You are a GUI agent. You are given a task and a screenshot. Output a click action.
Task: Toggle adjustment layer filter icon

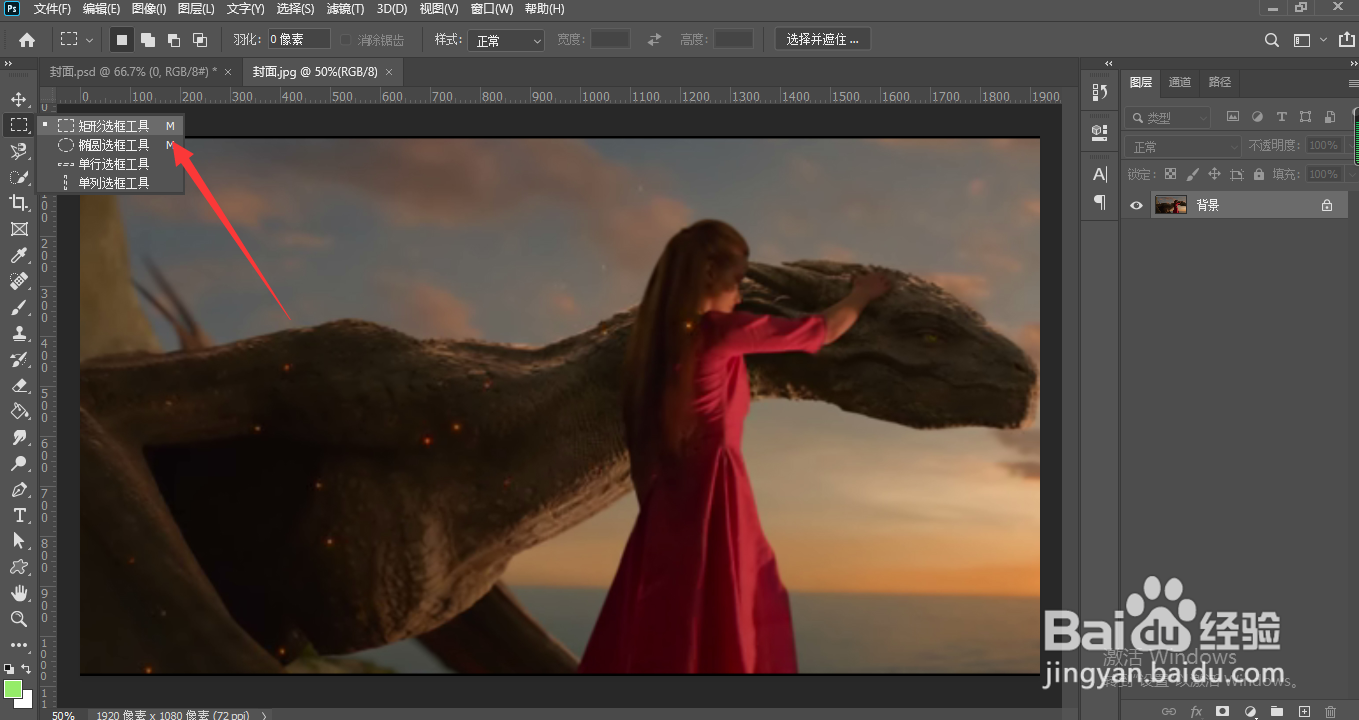(x=1257, y=117)
